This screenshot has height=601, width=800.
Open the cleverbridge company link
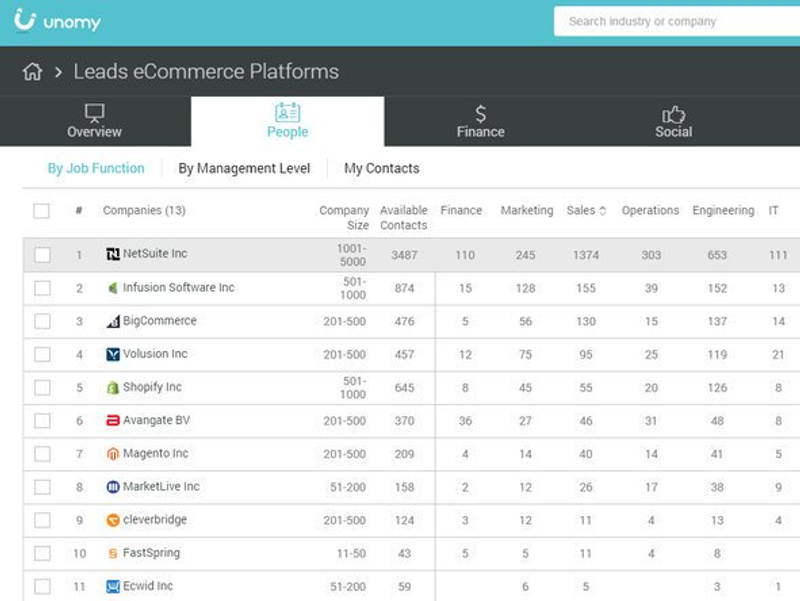(x=155, y=519)
